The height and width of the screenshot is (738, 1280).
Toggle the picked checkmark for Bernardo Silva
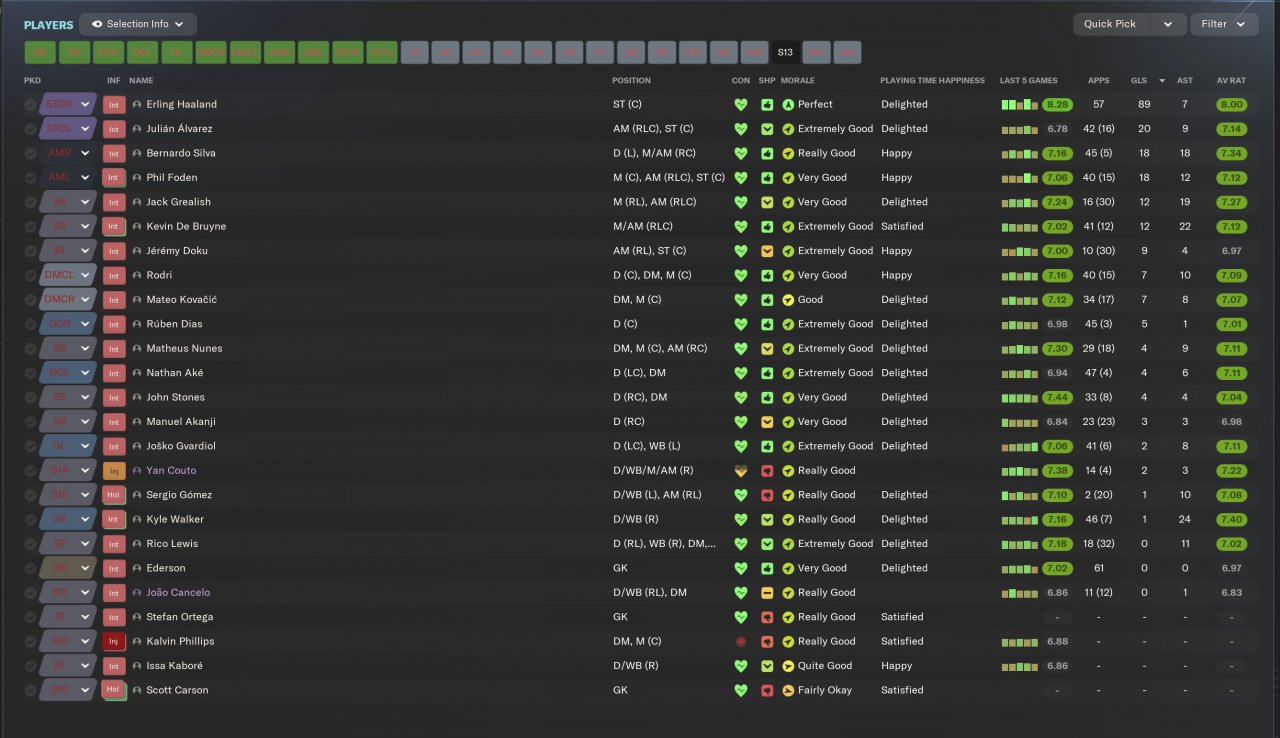tap(30, 153)
